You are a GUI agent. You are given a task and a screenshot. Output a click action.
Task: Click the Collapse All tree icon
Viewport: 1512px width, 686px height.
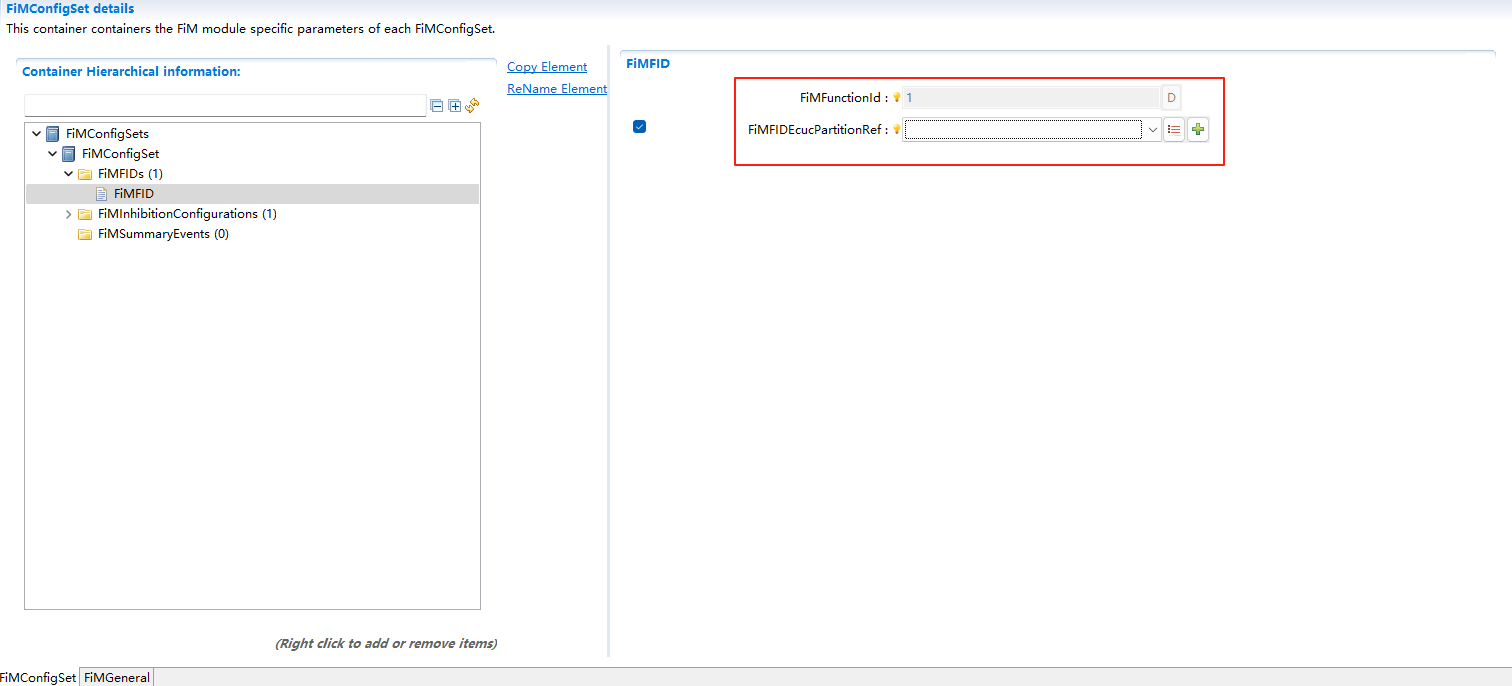pyautogui.click(x=436, y=105)
